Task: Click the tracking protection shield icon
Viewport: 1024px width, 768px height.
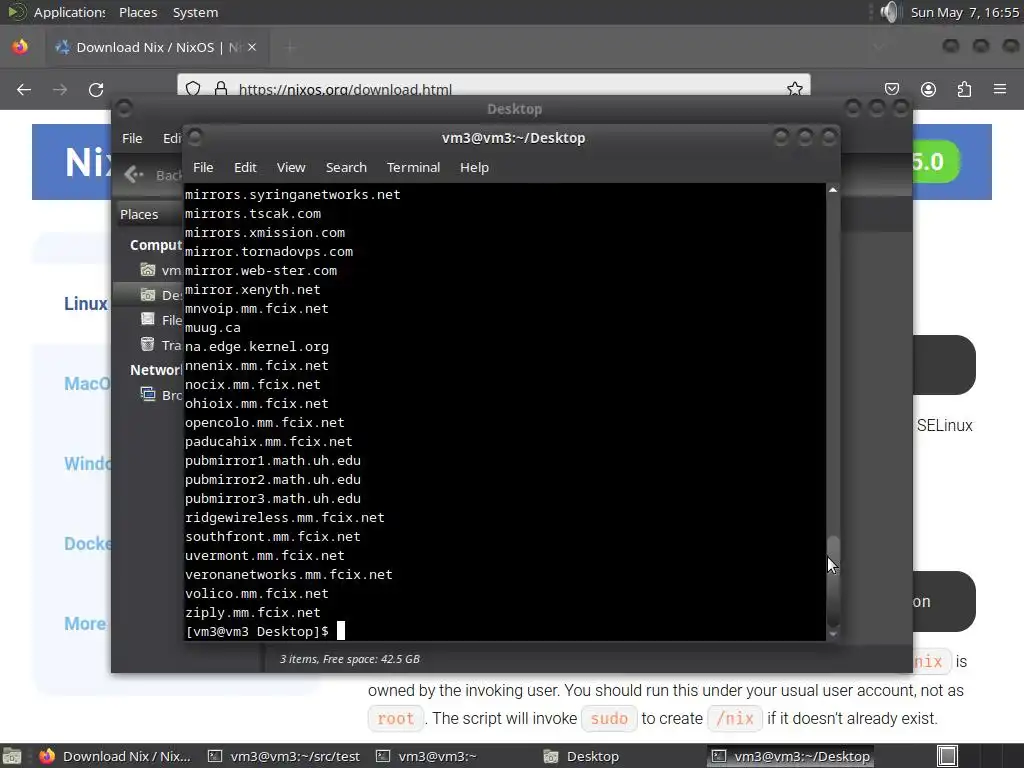Action: (193, 89)
